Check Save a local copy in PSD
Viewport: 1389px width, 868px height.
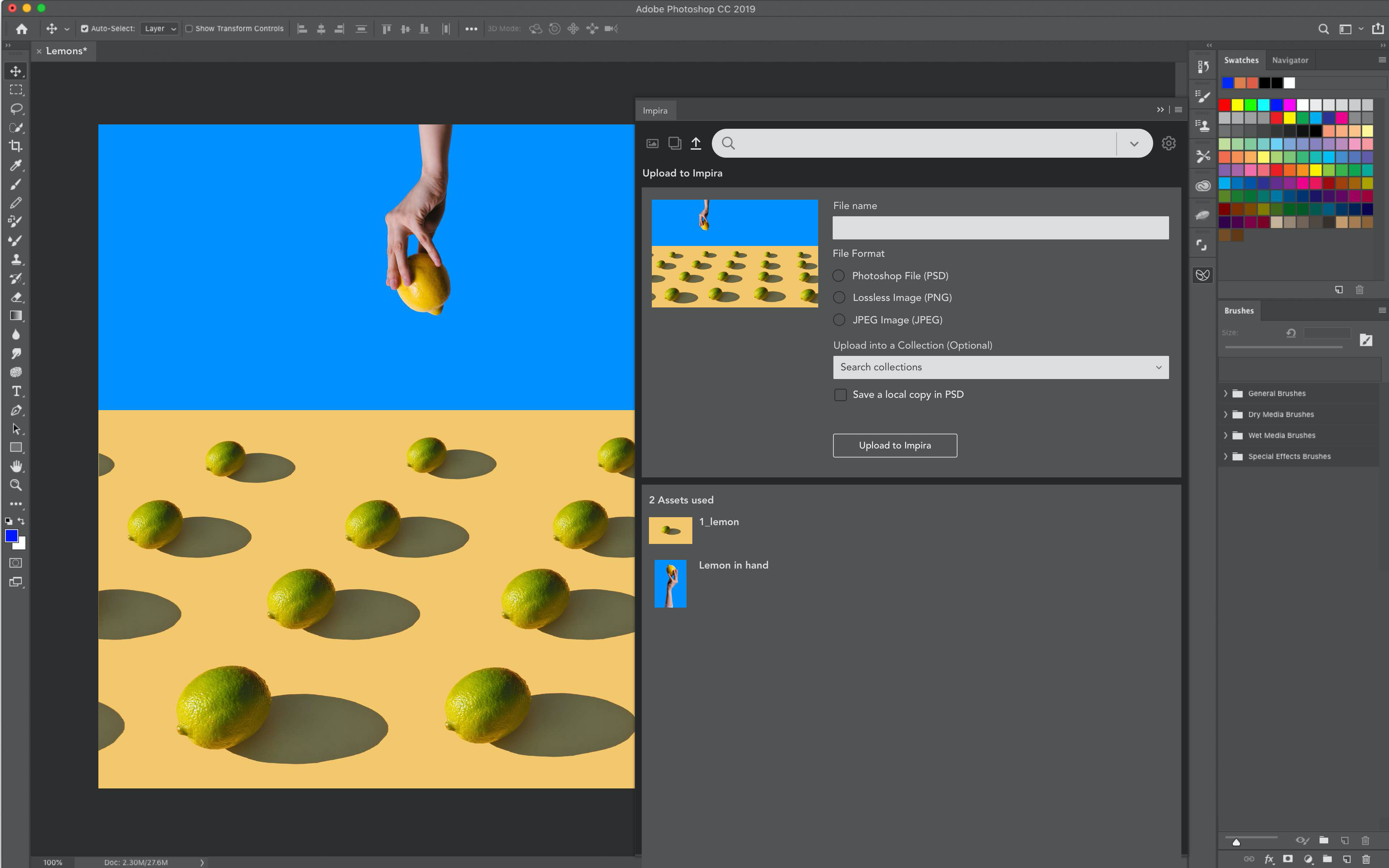(x=840, y=395)
